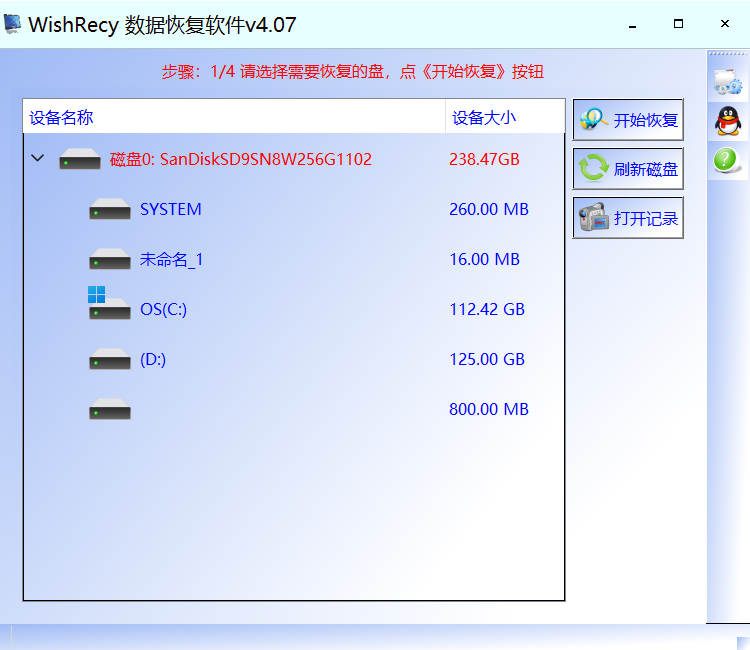Click the 设备名称 column header
The width and height of the screenshot is (750, 650).
click(x=234, y=117)
